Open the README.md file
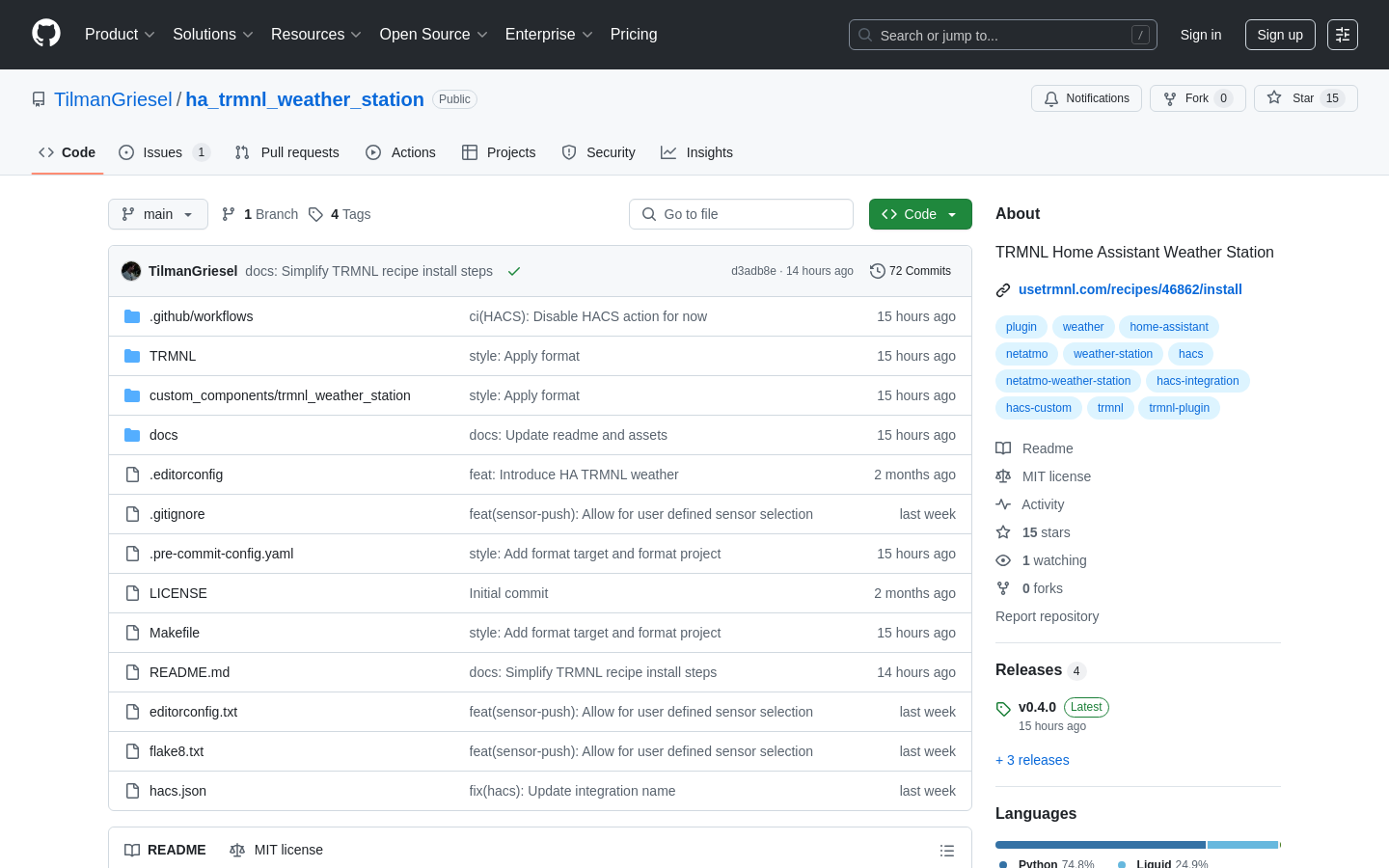Image resolution: width=1389 pixels, height=868 pixels. point(189,672)
